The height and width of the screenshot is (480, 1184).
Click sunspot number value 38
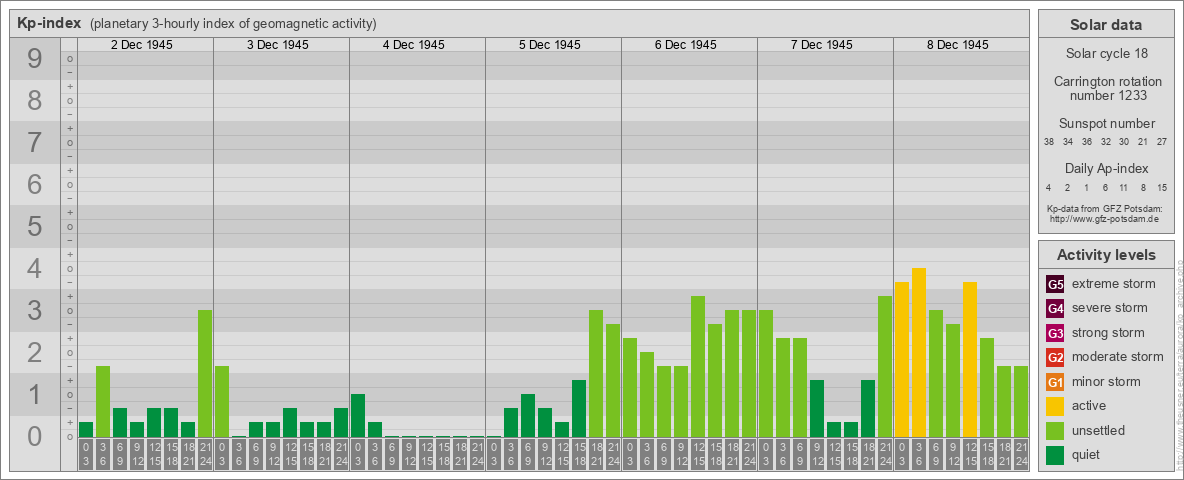[x=1049, y=142]
